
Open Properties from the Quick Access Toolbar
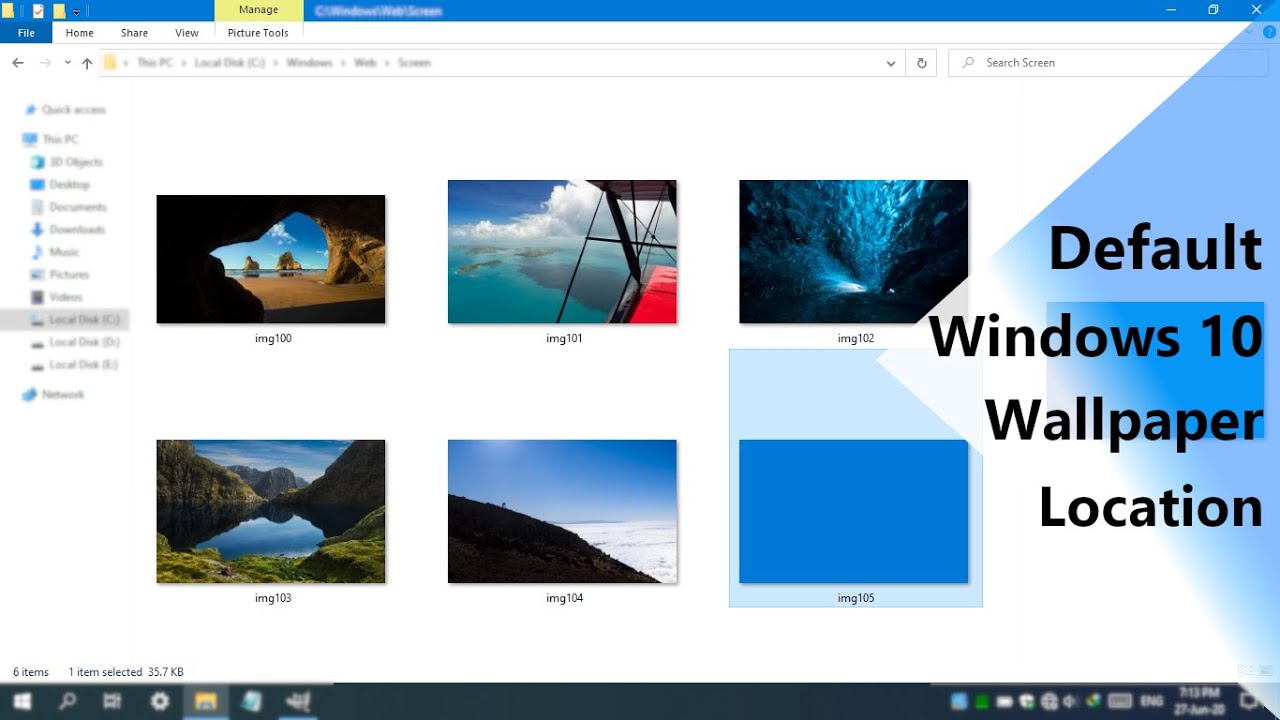[38, 11]
